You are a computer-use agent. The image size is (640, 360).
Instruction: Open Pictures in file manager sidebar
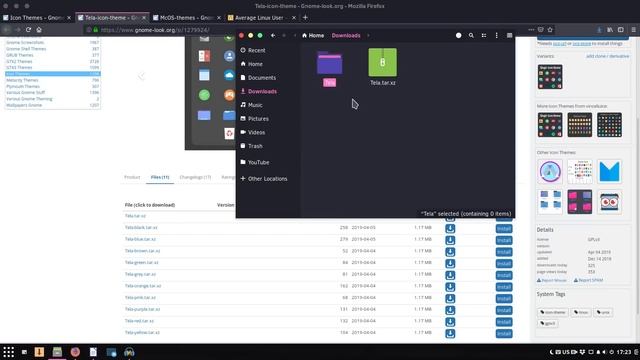(255, 119)
